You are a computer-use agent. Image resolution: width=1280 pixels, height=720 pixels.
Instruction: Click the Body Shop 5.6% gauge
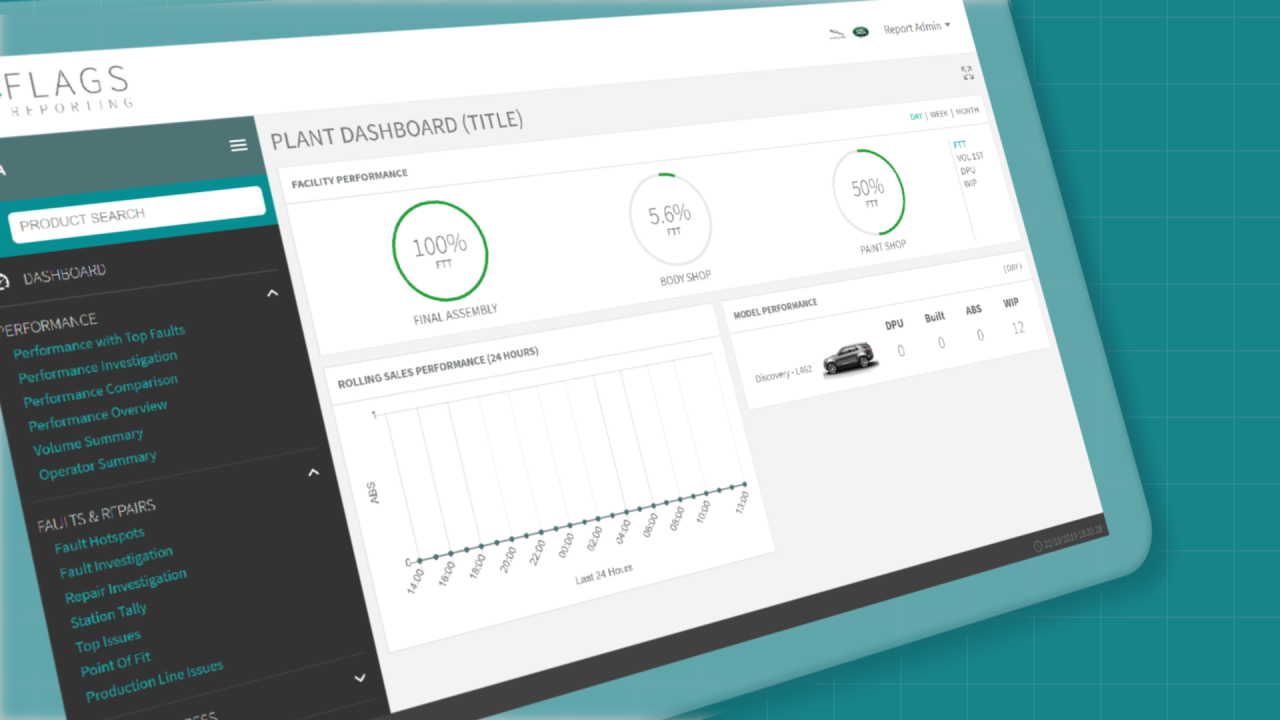(x=671, y=219)
